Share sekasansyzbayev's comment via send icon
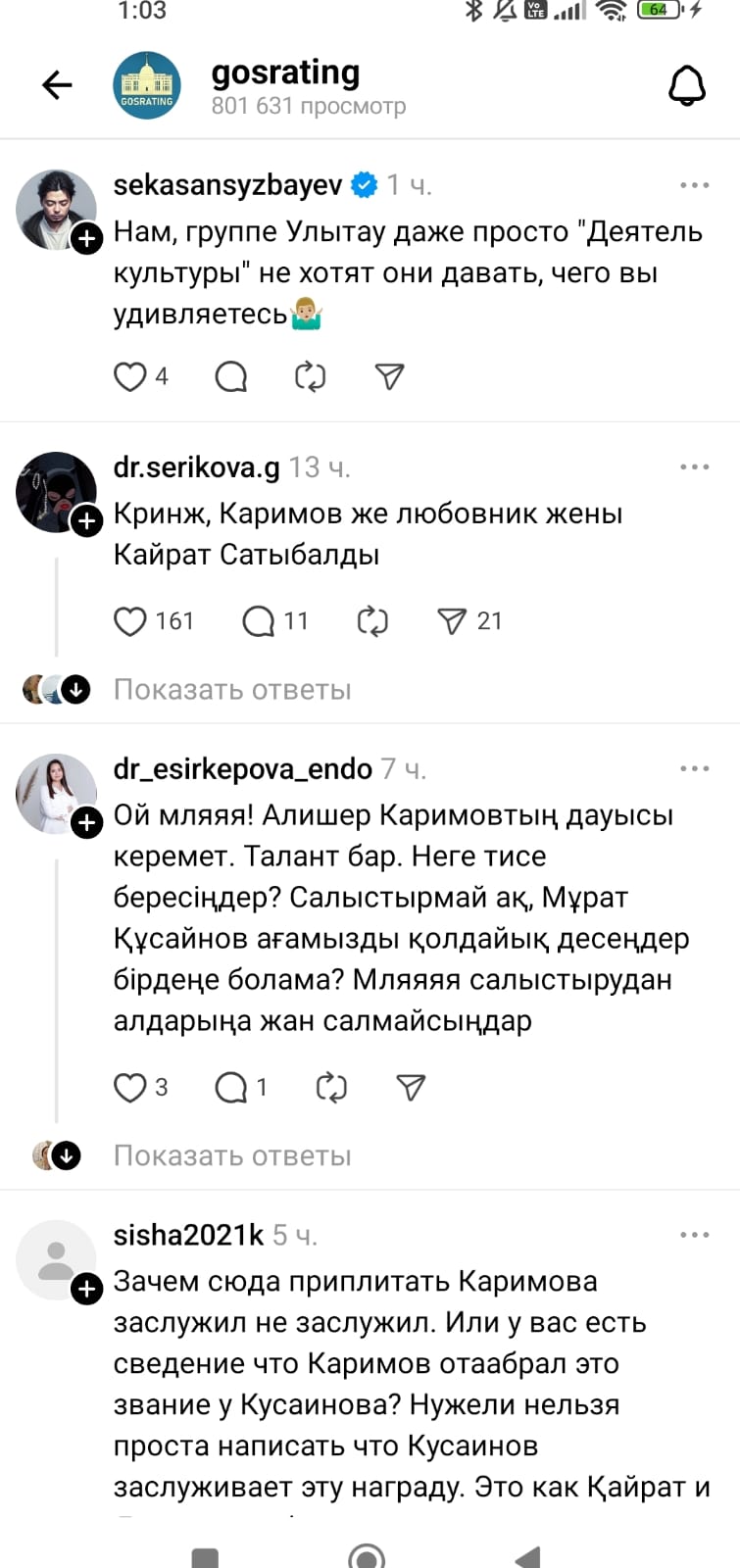This screenshot has height=1568, width=740. point(389,376)
